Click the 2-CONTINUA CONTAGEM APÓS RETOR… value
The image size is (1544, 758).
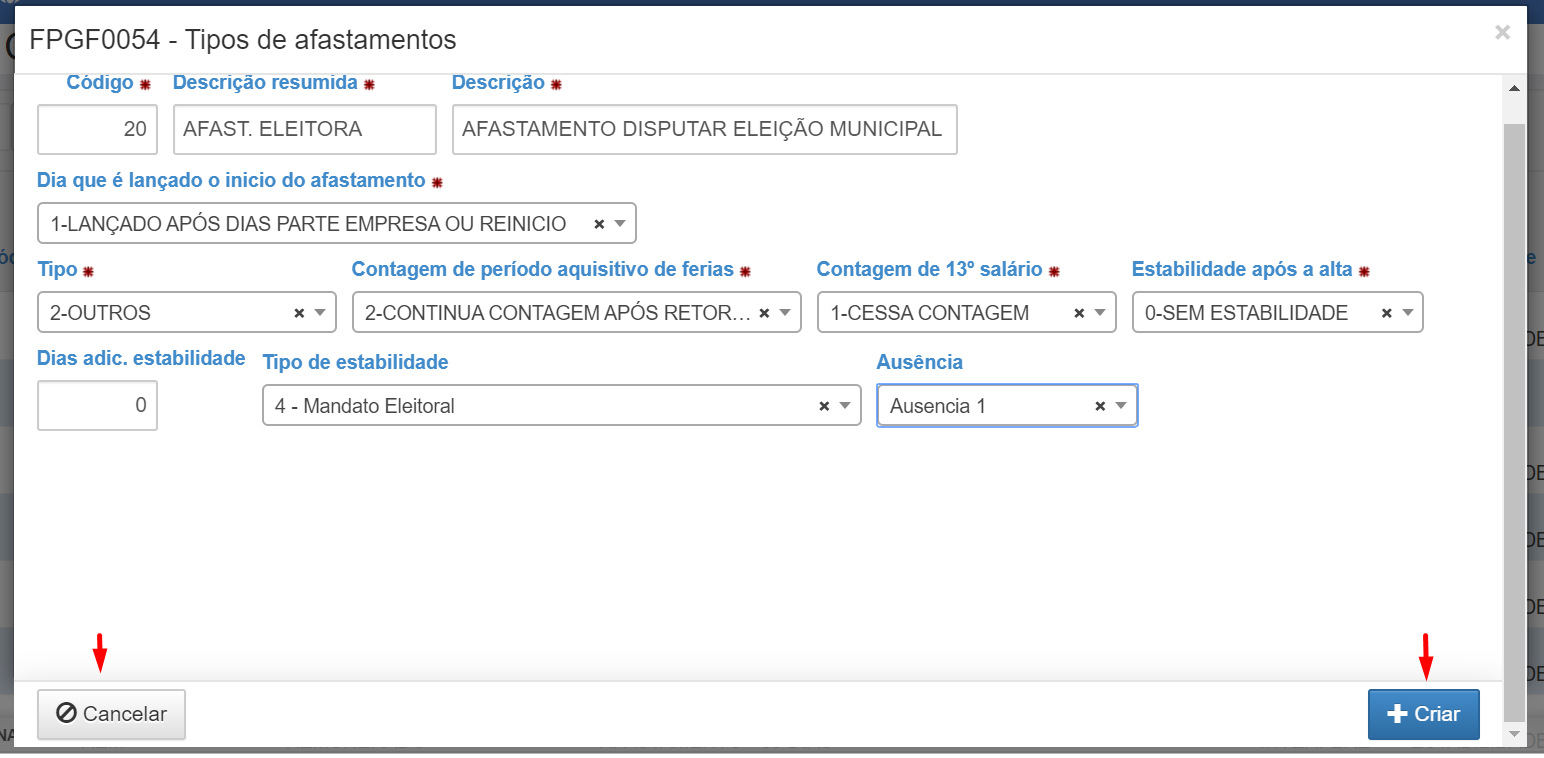click(557, 313)
